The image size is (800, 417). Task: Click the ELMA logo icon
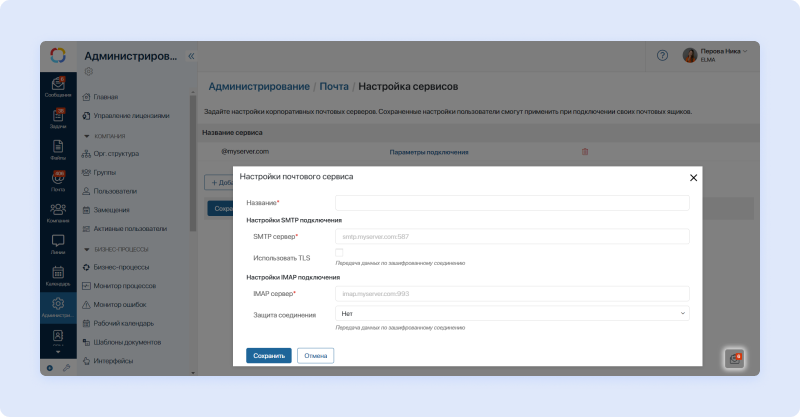[x=58, y=55]
